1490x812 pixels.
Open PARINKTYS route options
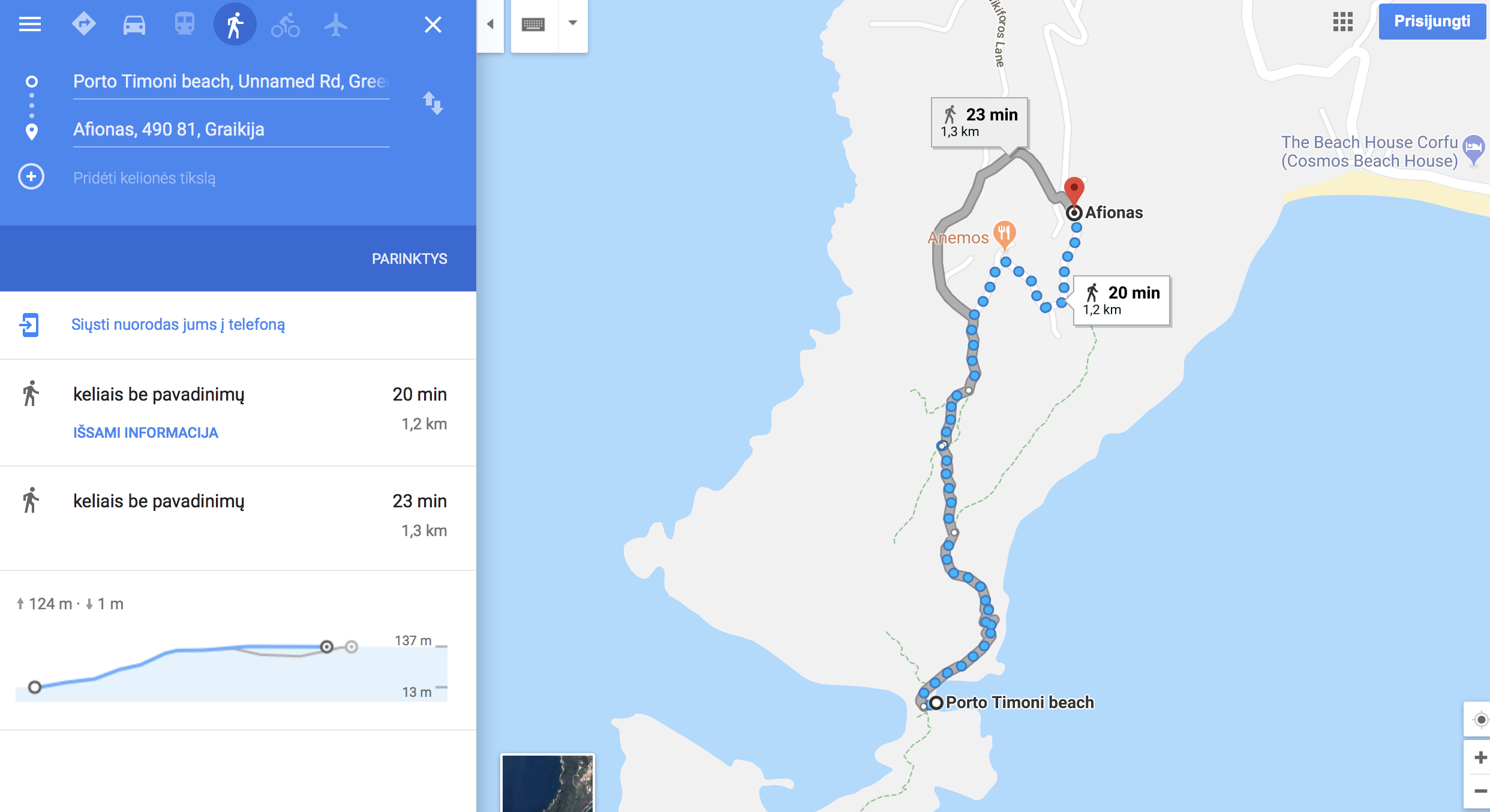(x=410, y=258)
